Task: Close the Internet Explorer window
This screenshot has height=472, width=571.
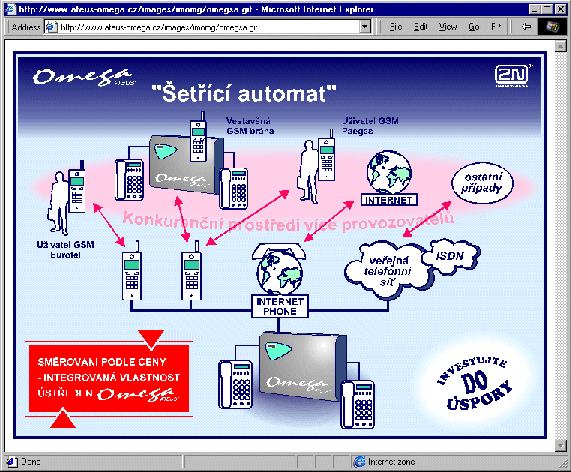Action: [x=561, y=9]
